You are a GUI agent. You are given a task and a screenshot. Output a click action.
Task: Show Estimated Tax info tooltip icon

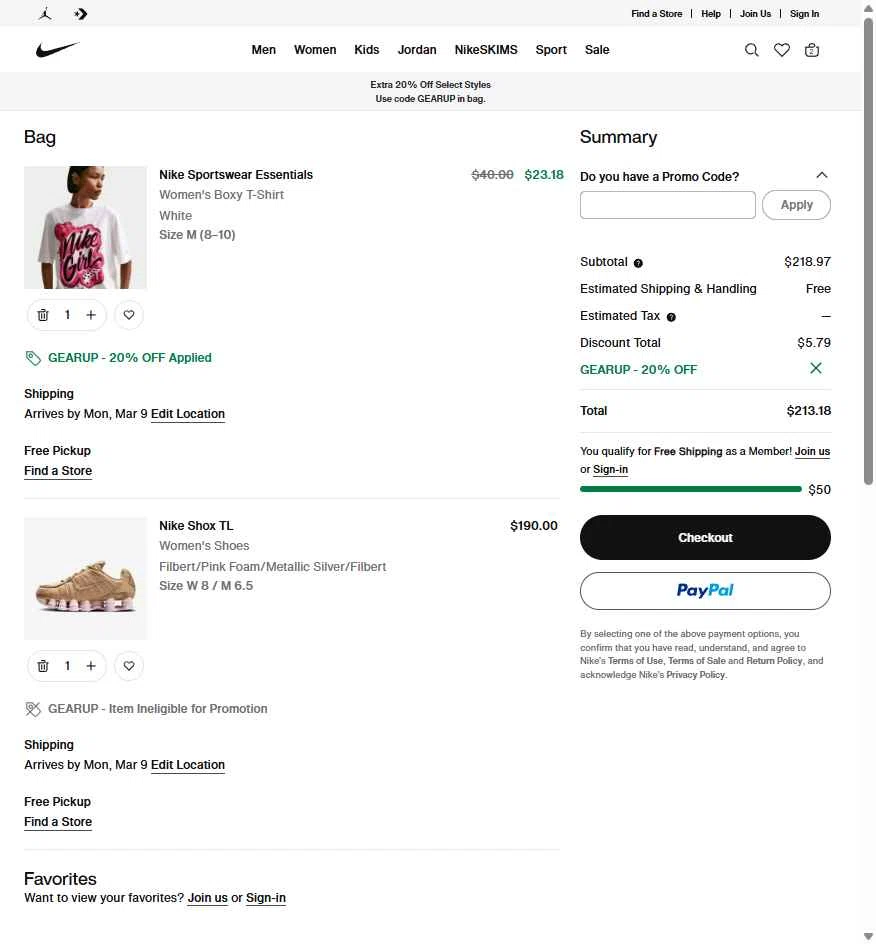coord(671,317)
